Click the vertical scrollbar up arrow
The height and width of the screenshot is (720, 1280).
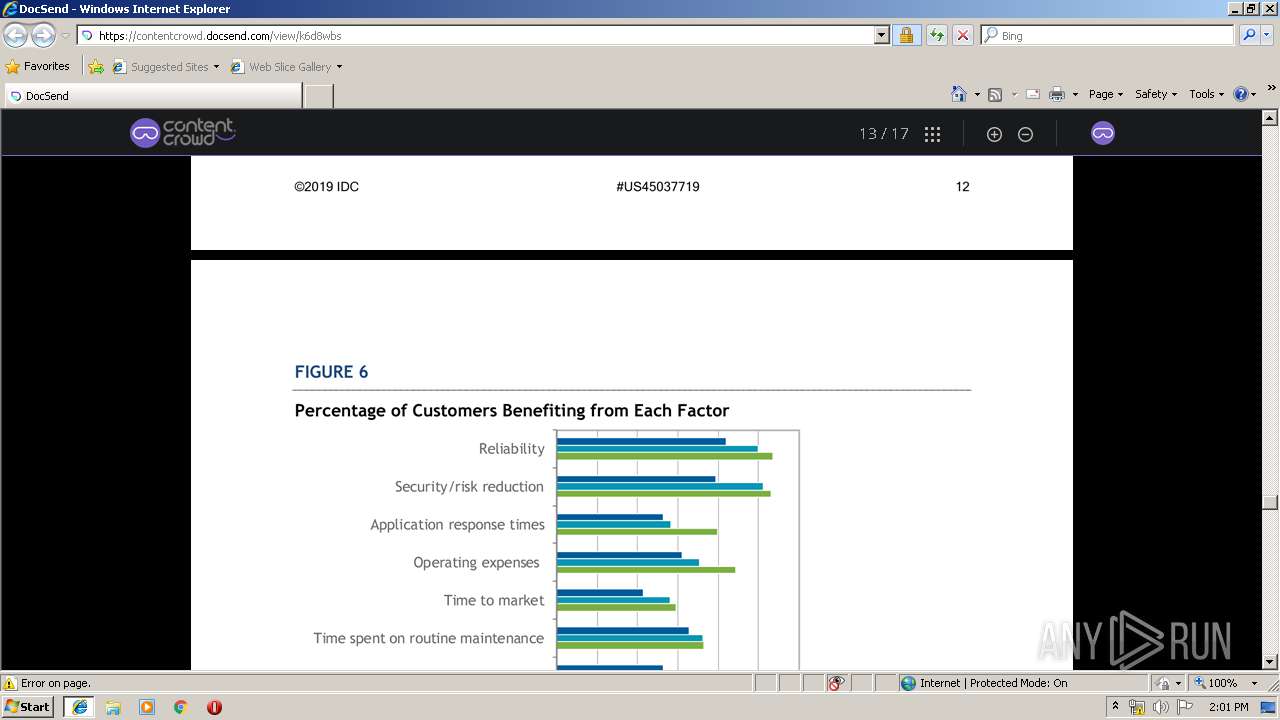click(x=1270, y=117)
